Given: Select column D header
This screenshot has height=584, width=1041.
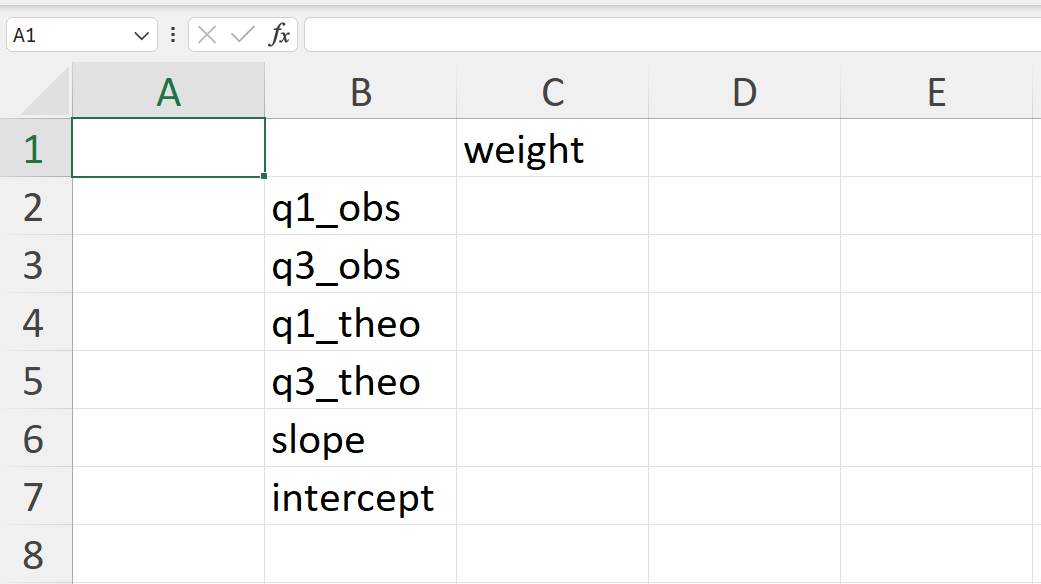Looking at the screenshot, I should pos(744,92).
